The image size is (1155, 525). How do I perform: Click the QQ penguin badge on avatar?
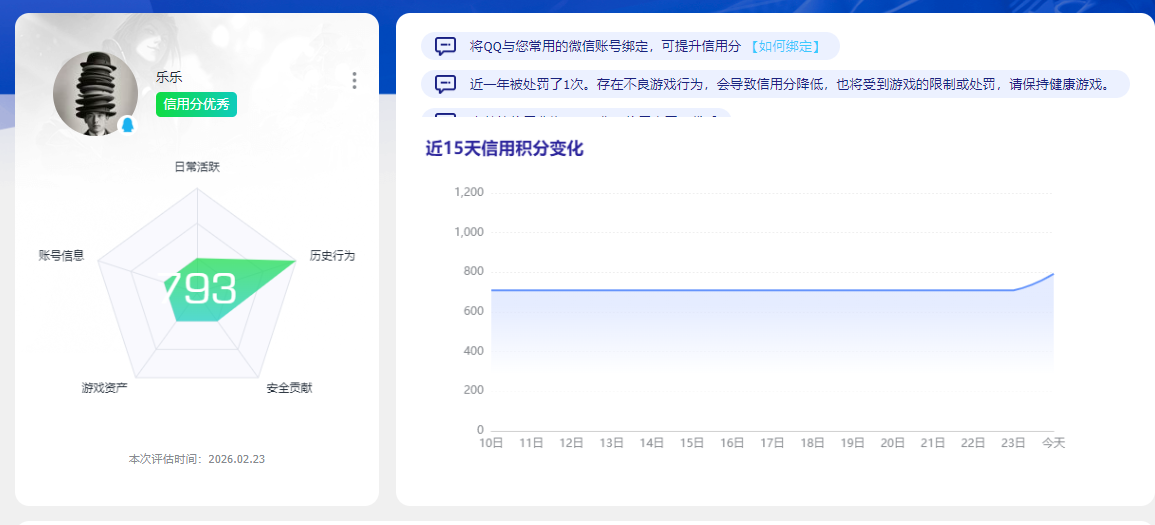[x=127, y=124]
